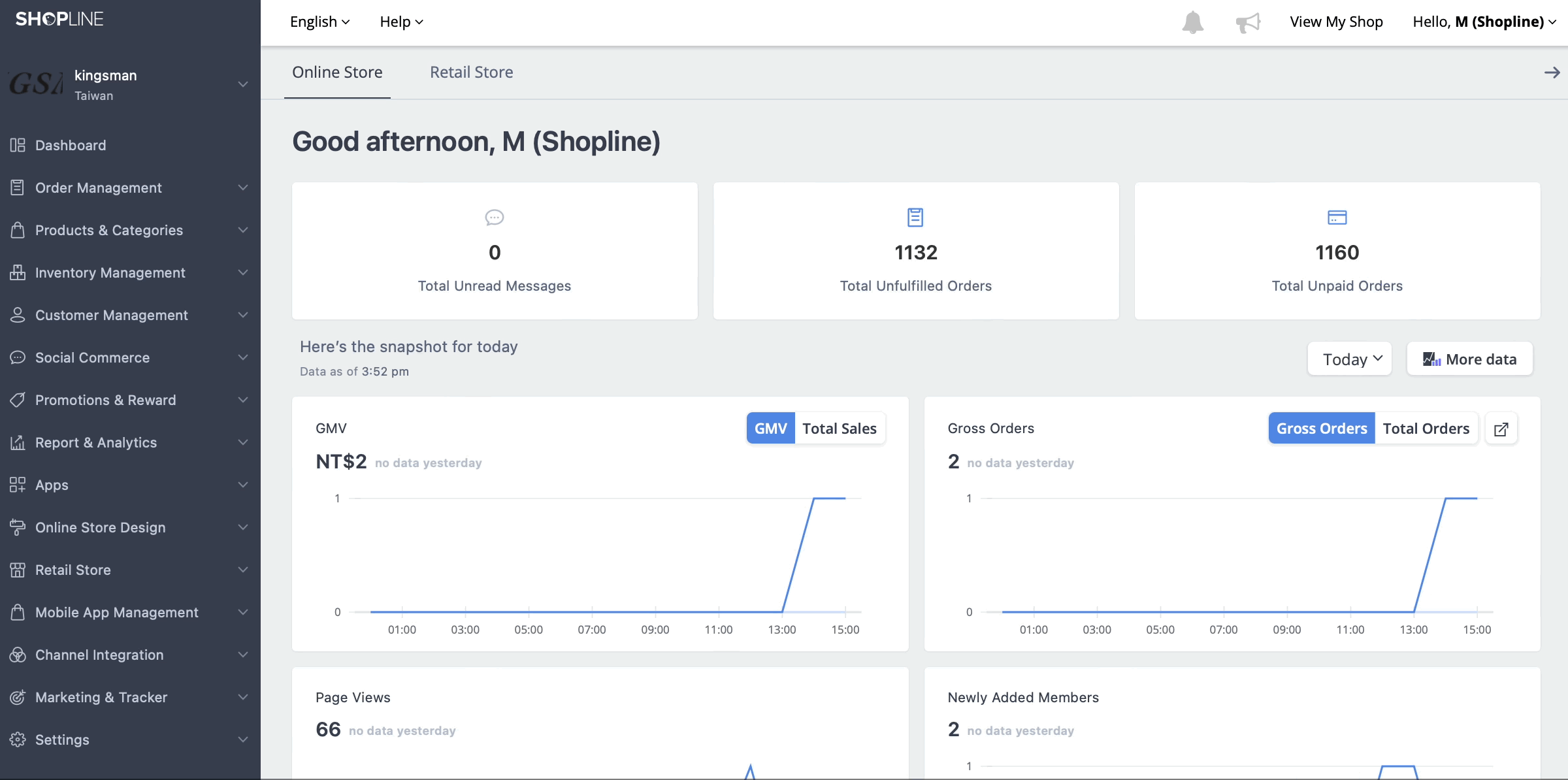Open Gross Orders chart in new window icon
The image size is (1568, 780).
pyautogui.click(x=1501, y=429)
